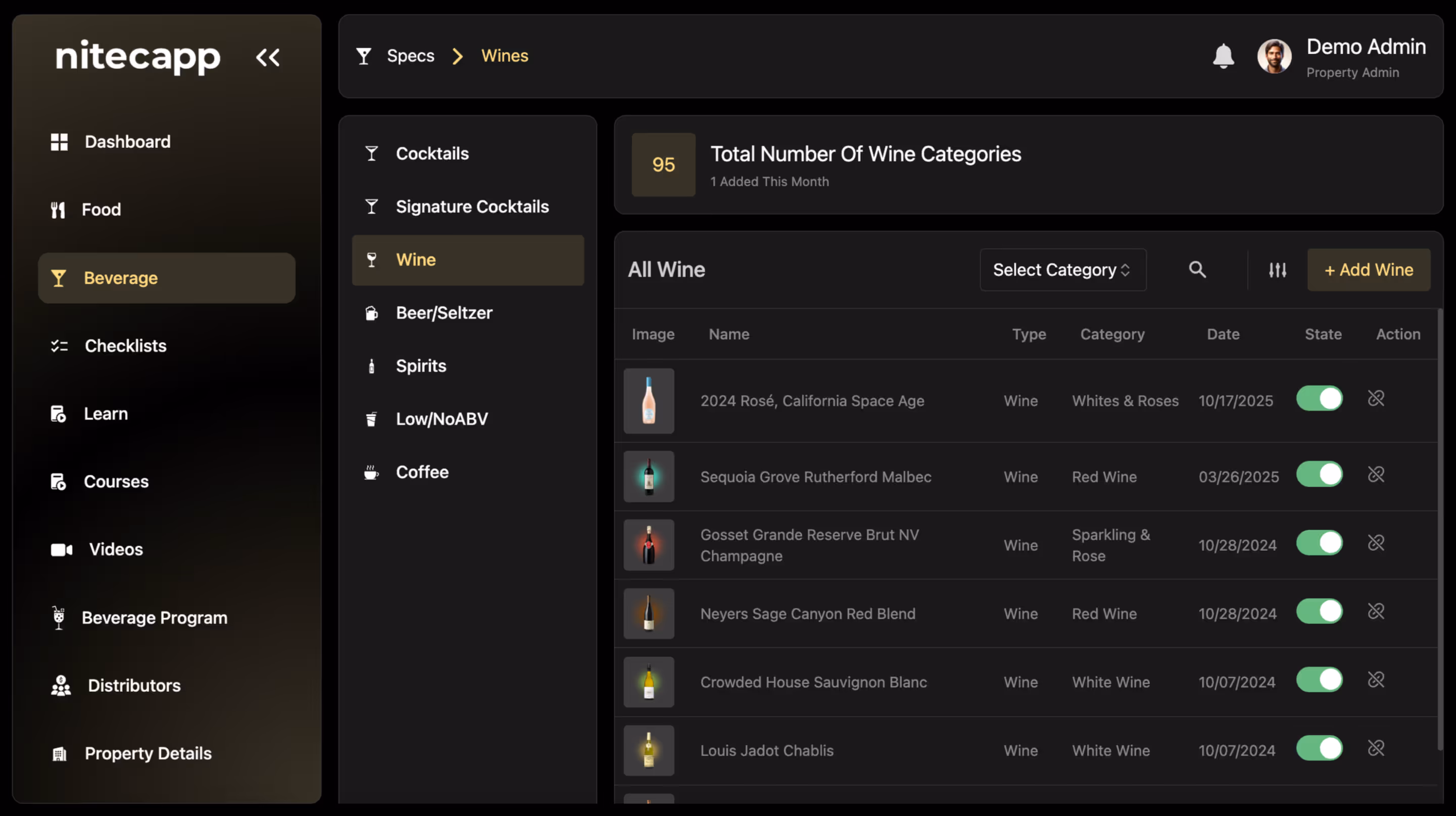The height and width of the screenshot is (816, 1456).
Task: Click the unlink action for Louis Jadot Chablis
Action: click(1376, 748)
